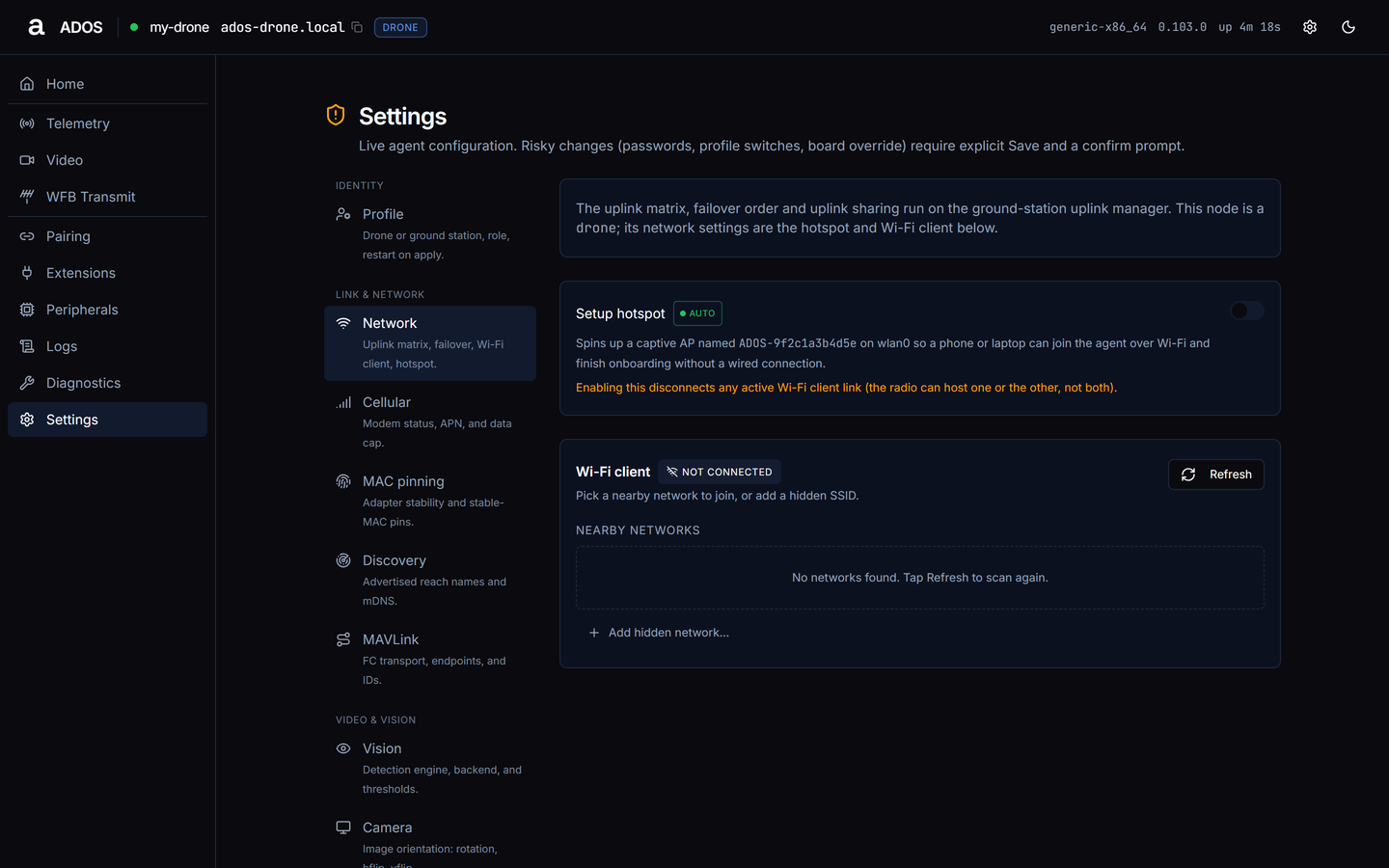Viewport: 1389px width, 868px height.
Task: Click the Video camera icon in sidebar
Action: click(27, 160)
